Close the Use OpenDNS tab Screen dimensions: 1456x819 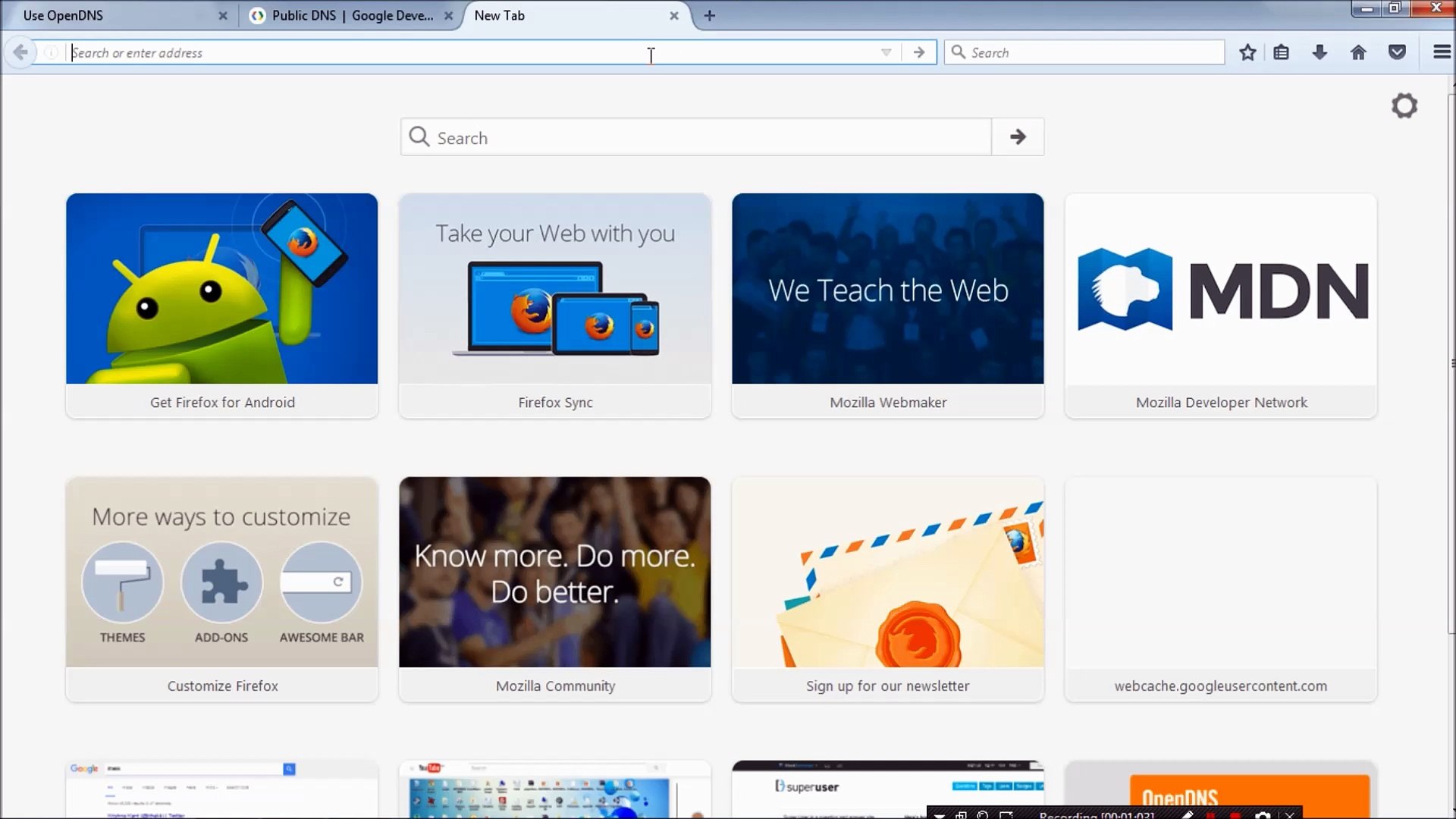click(x=222, y=15)
